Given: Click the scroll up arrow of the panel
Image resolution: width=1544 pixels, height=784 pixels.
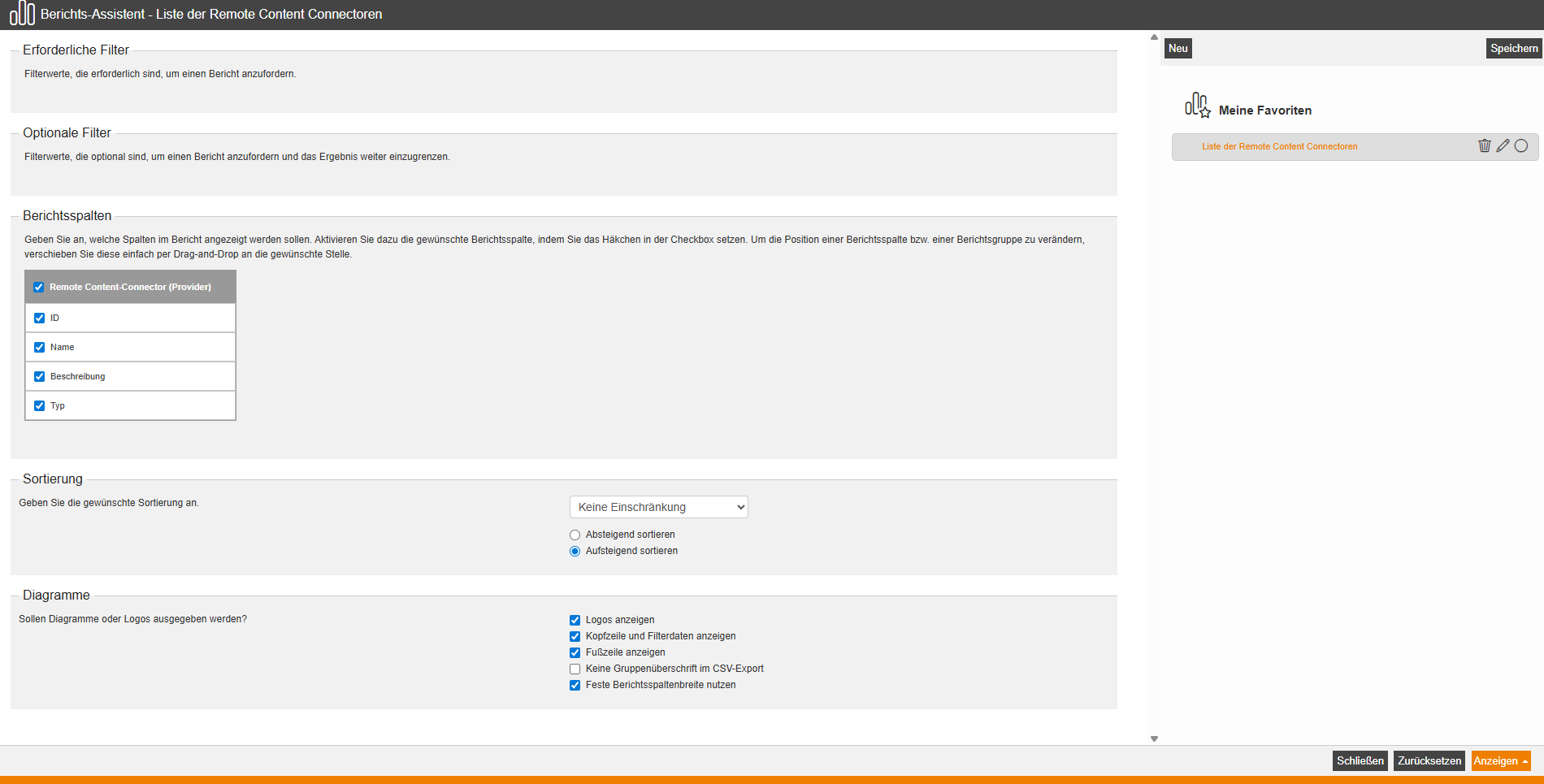Looking at the screenshot, I should point(1154,37).
